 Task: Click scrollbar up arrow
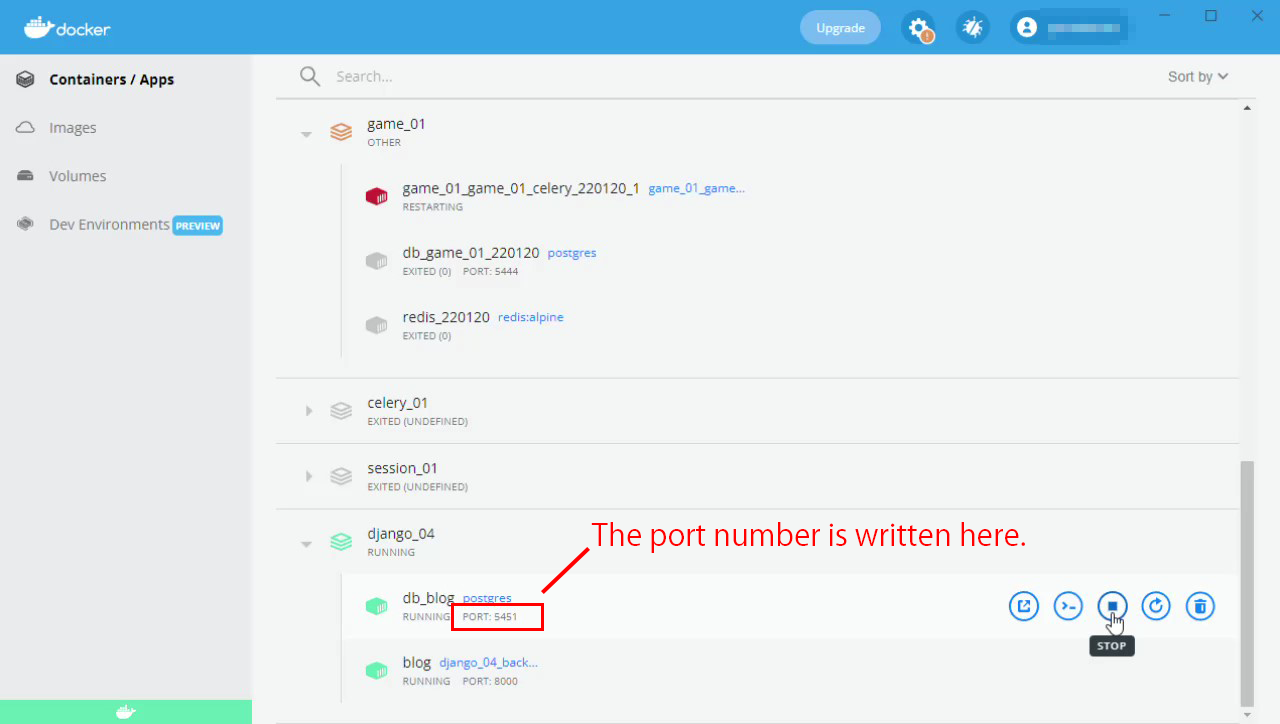pyautogui.click(x=1247, y=107)
